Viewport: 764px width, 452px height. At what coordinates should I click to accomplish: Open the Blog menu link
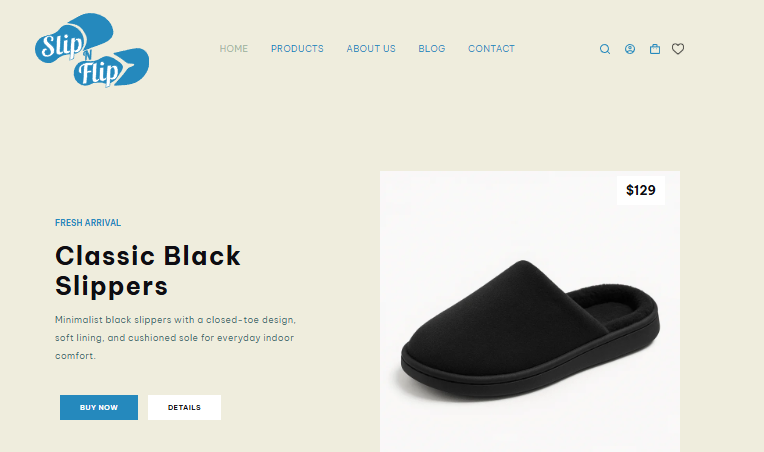[x=432, y=49]
